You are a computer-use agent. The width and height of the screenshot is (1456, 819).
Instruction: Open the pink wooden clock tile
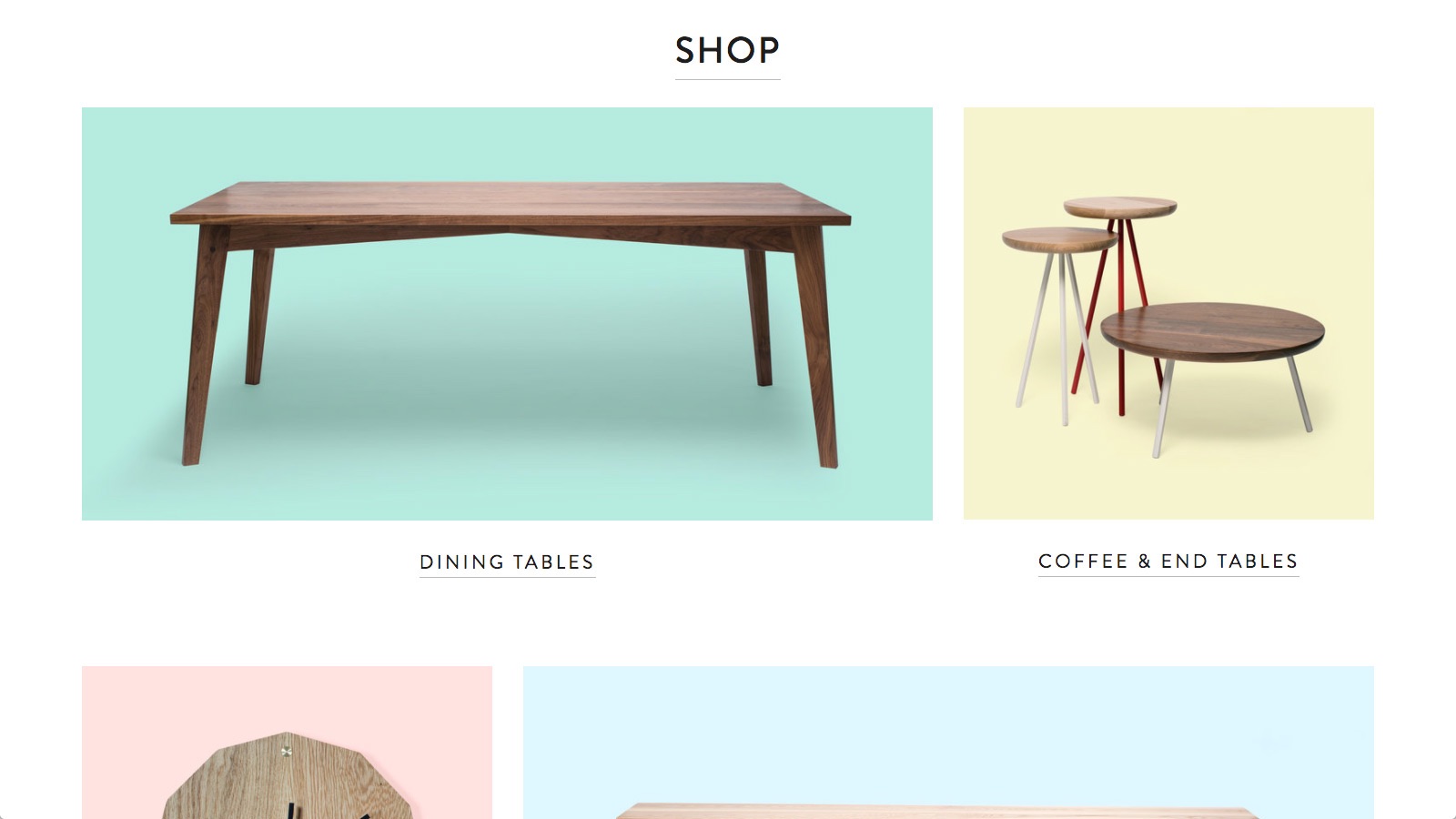(x=287, y=743)
